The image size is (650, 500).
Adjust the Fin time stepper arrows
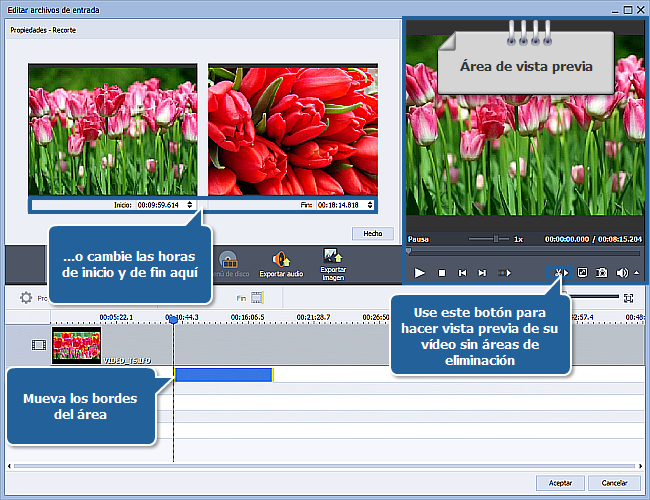click(x=371, y=205)
